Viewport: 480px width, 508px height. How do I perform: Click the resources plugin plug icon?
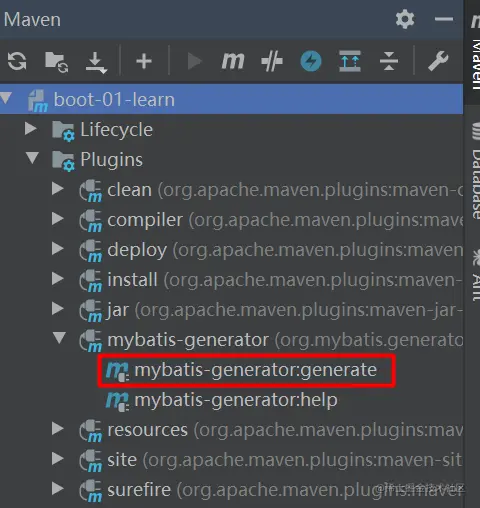[91, 431]
